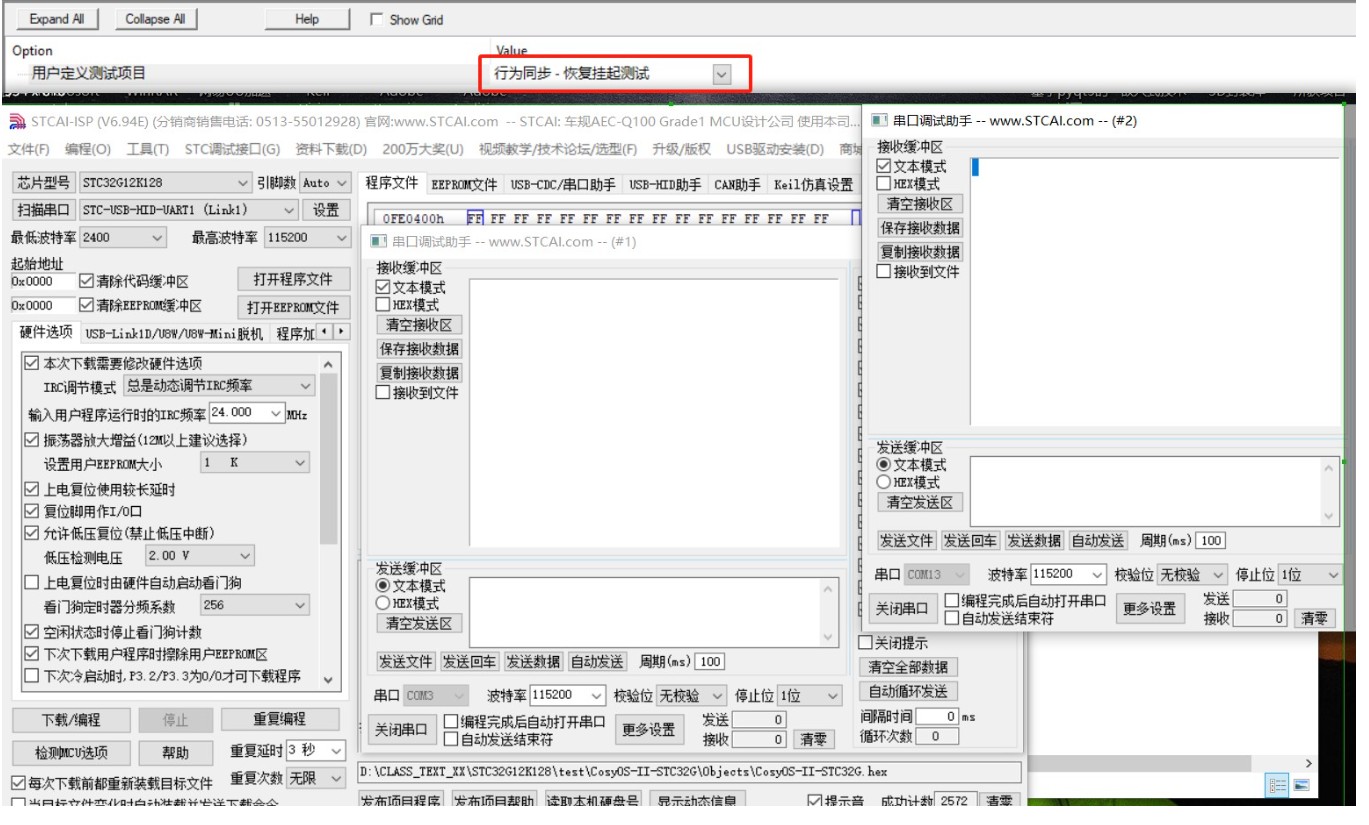Click 清空接收区 in window #2
The image size is (1369, 825).
click(x=920, y=203)
